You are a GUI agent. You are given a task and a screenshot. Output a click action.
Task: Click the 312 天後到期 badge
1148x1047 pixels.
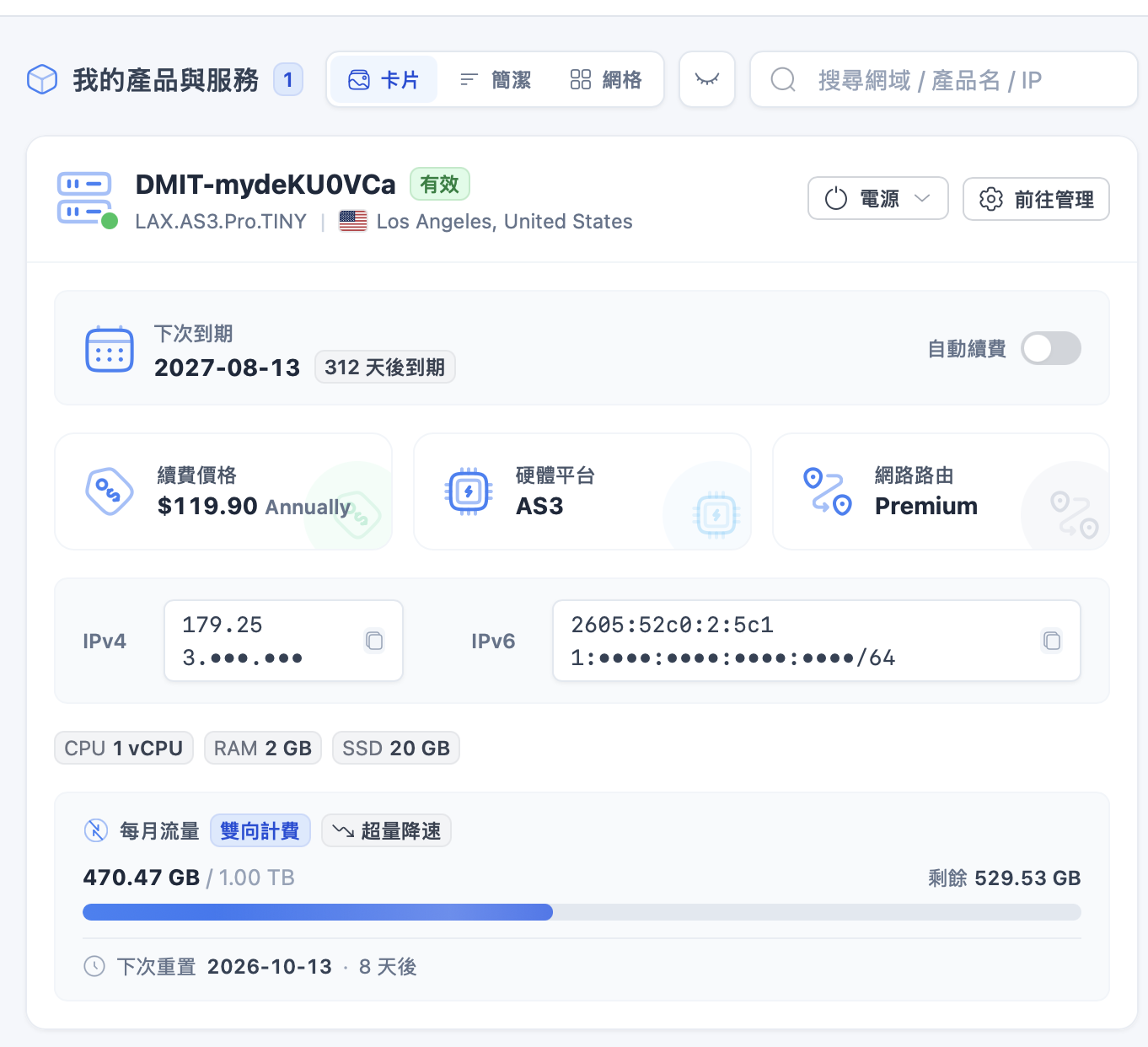coord(384,368)
